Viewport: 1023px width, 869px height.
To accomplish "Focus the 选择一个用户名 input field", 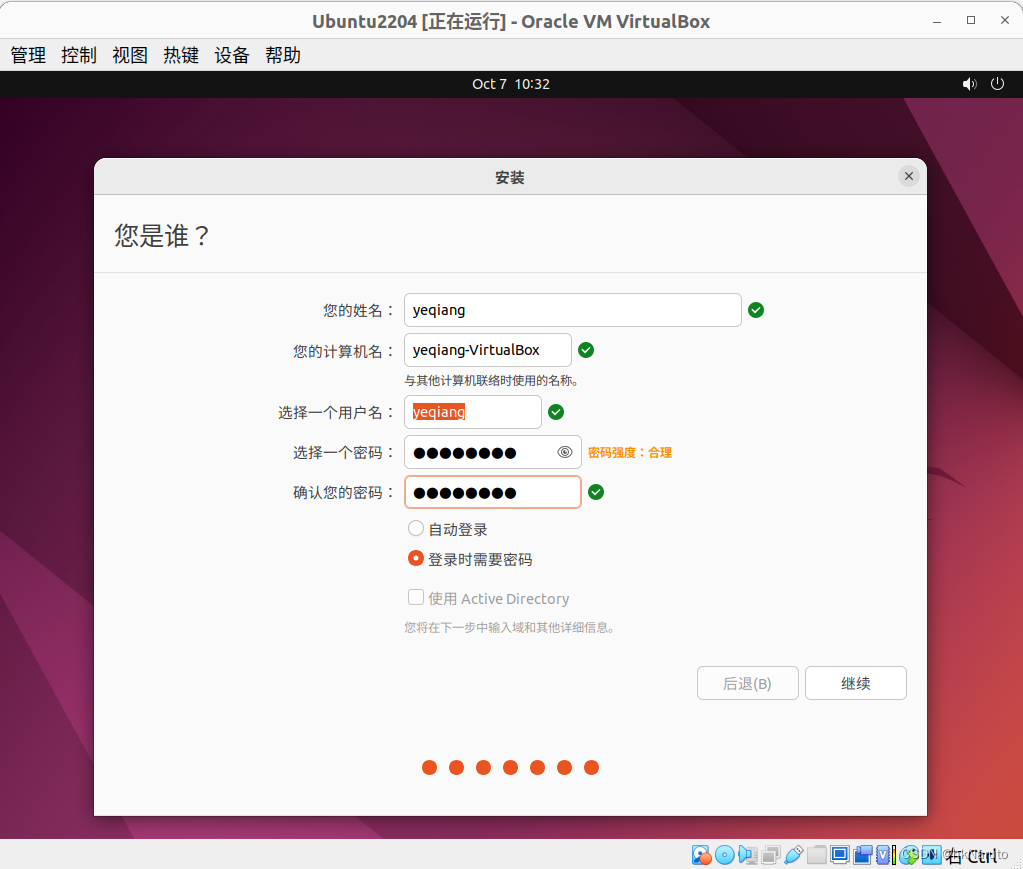I will coord(472,412).
